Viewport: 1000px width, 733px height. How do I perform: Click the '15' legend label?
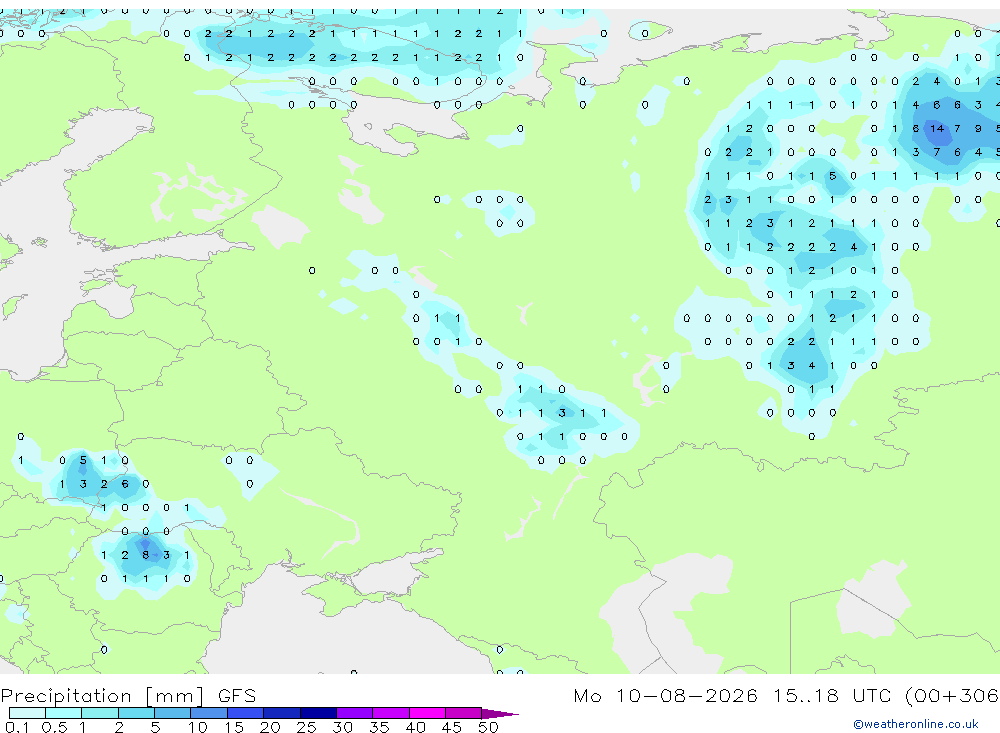coord(233,727)
